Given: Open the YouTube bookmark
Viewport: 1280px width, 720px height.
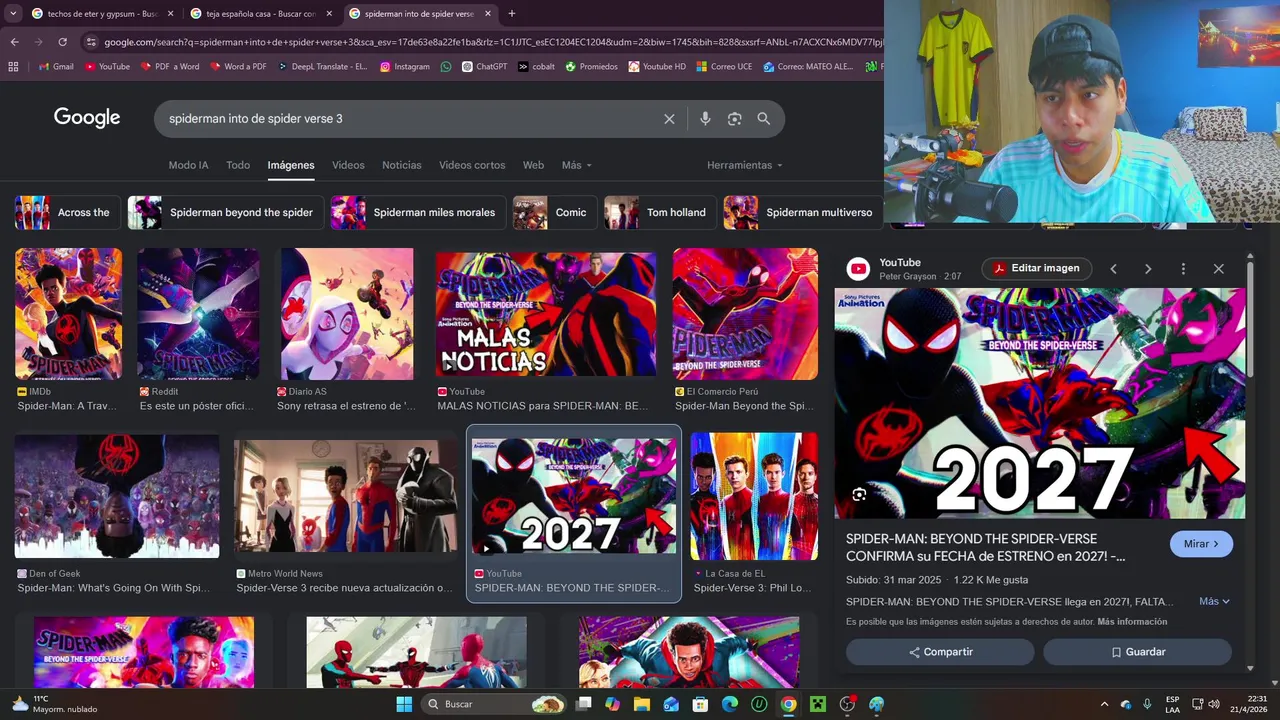Looking at the screenshot, I should 107,67.
